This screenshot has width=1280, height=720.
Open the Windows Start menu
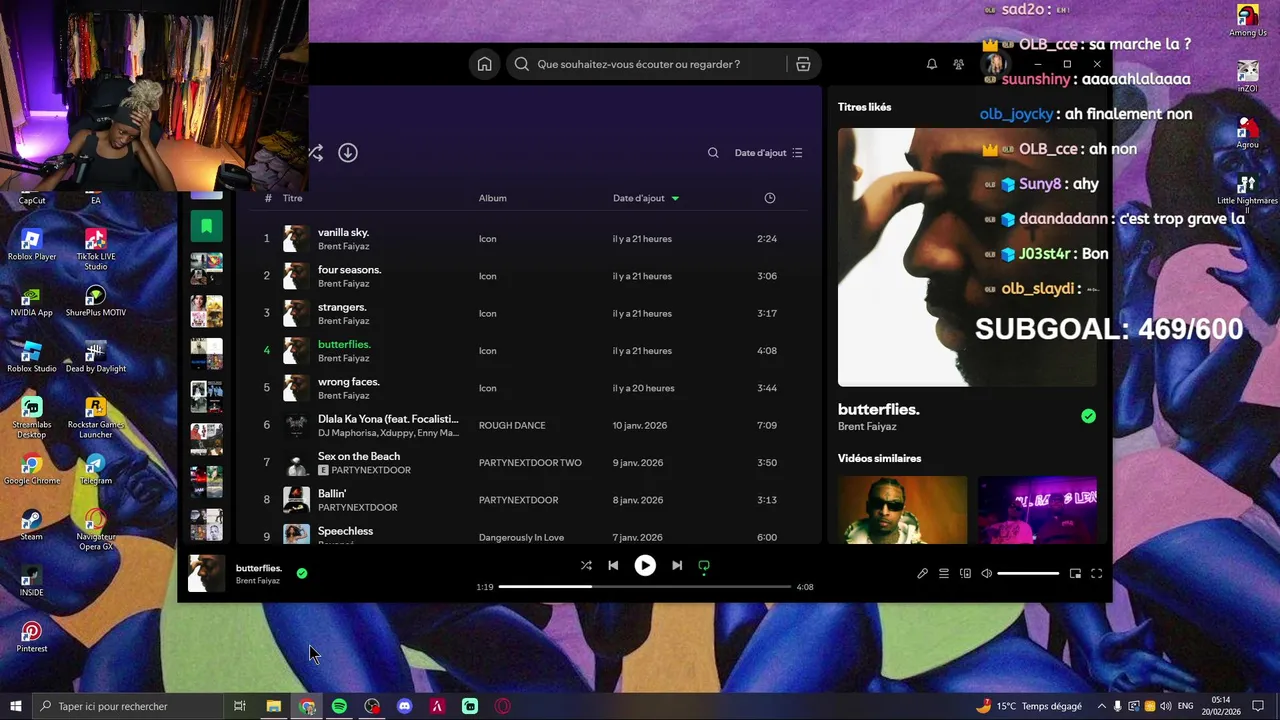[x=16, y=706]
